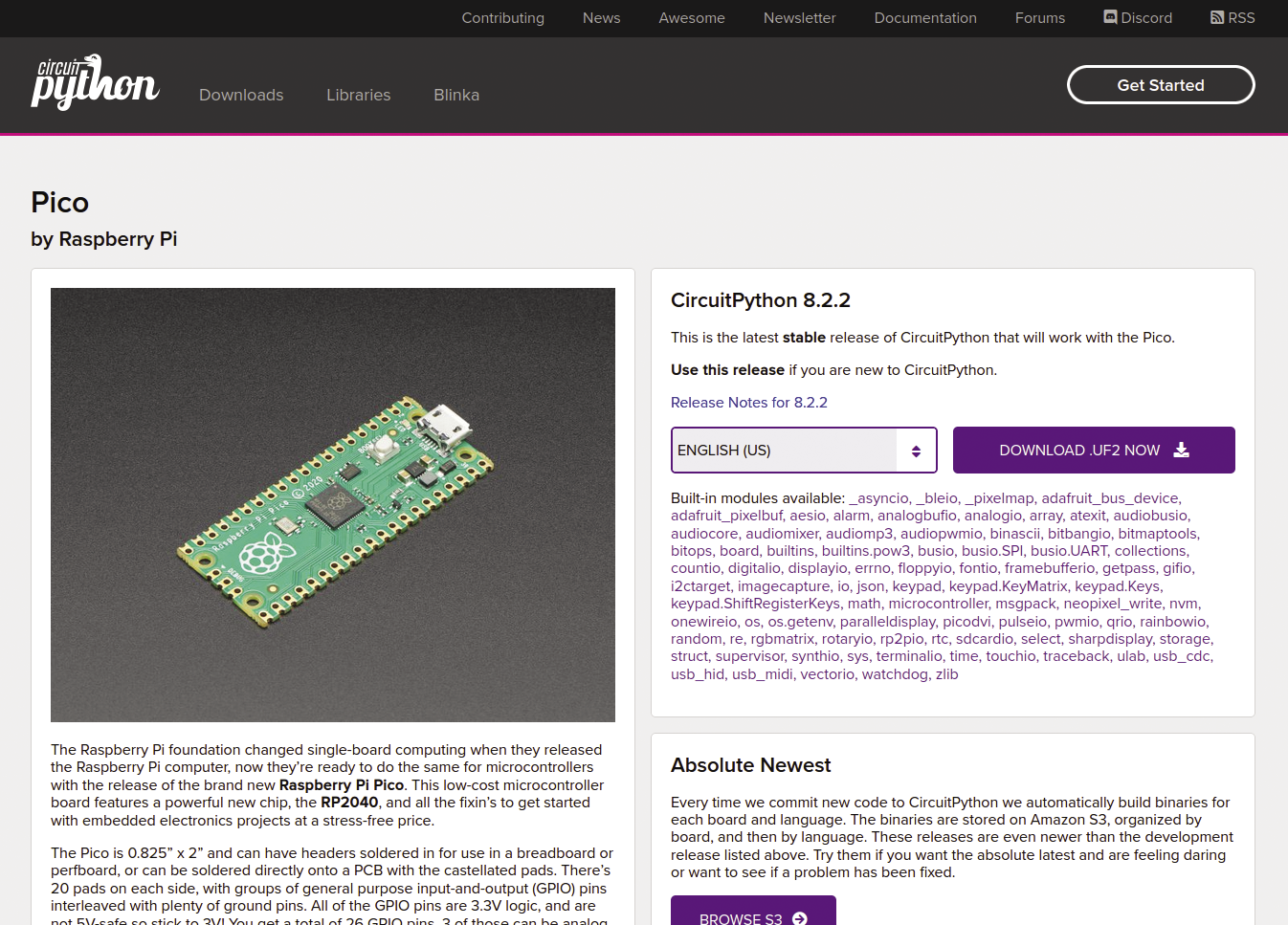This screenshot has width=1288, height=925.
Task: Open the News menu item
Action: (x=601, y=17)
